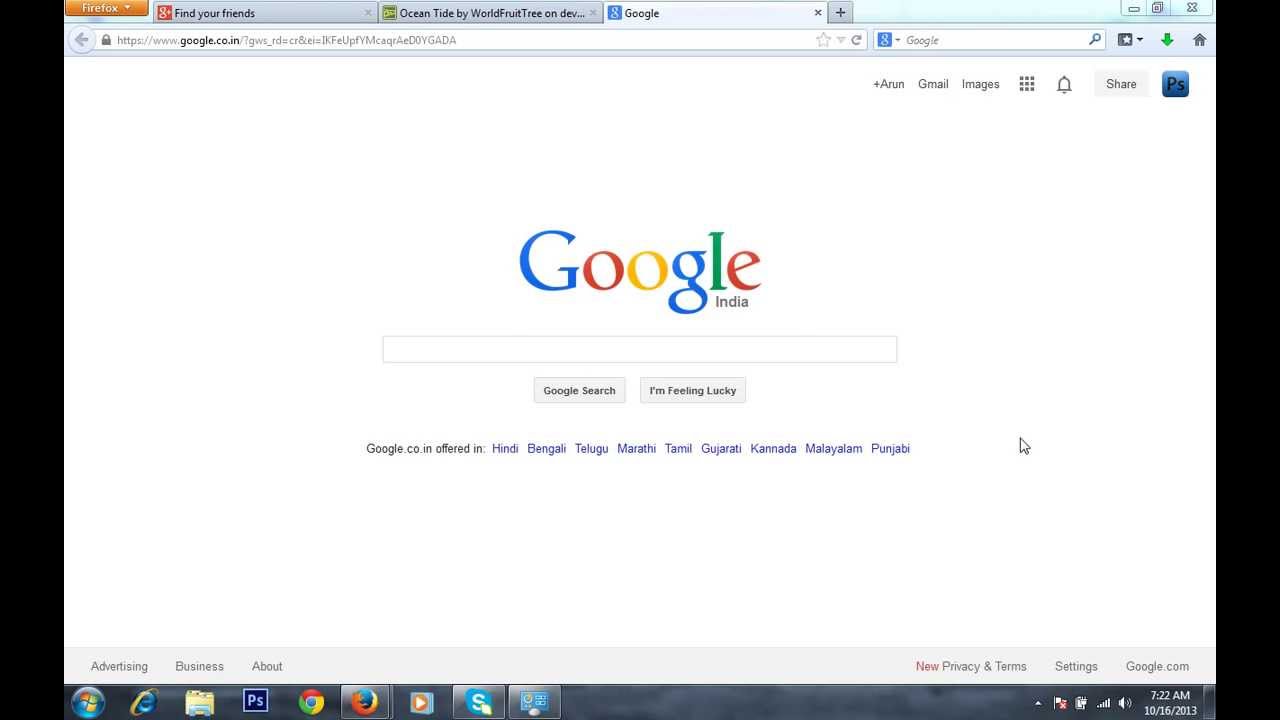The width and height of the screenshot is (1280, 720).
Task: Switch Google to Bengali
Action: [546, 449]
